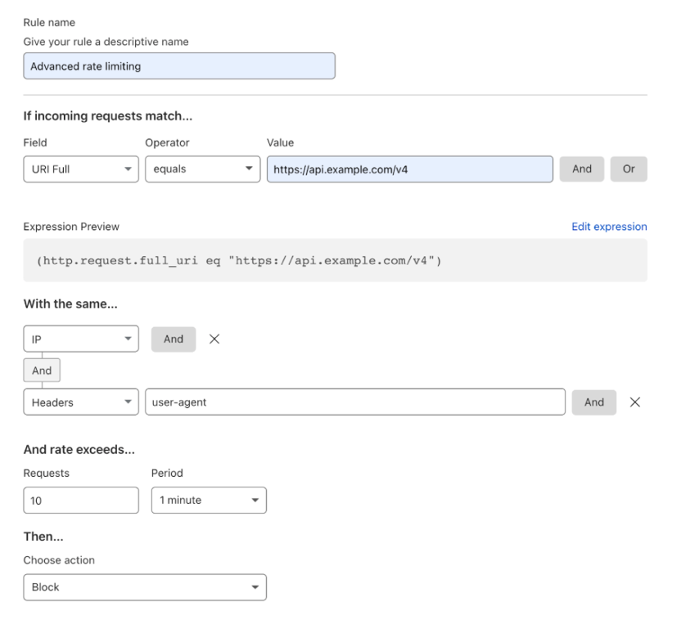Remove the IP characteristic with X icon

pos(214,339)
